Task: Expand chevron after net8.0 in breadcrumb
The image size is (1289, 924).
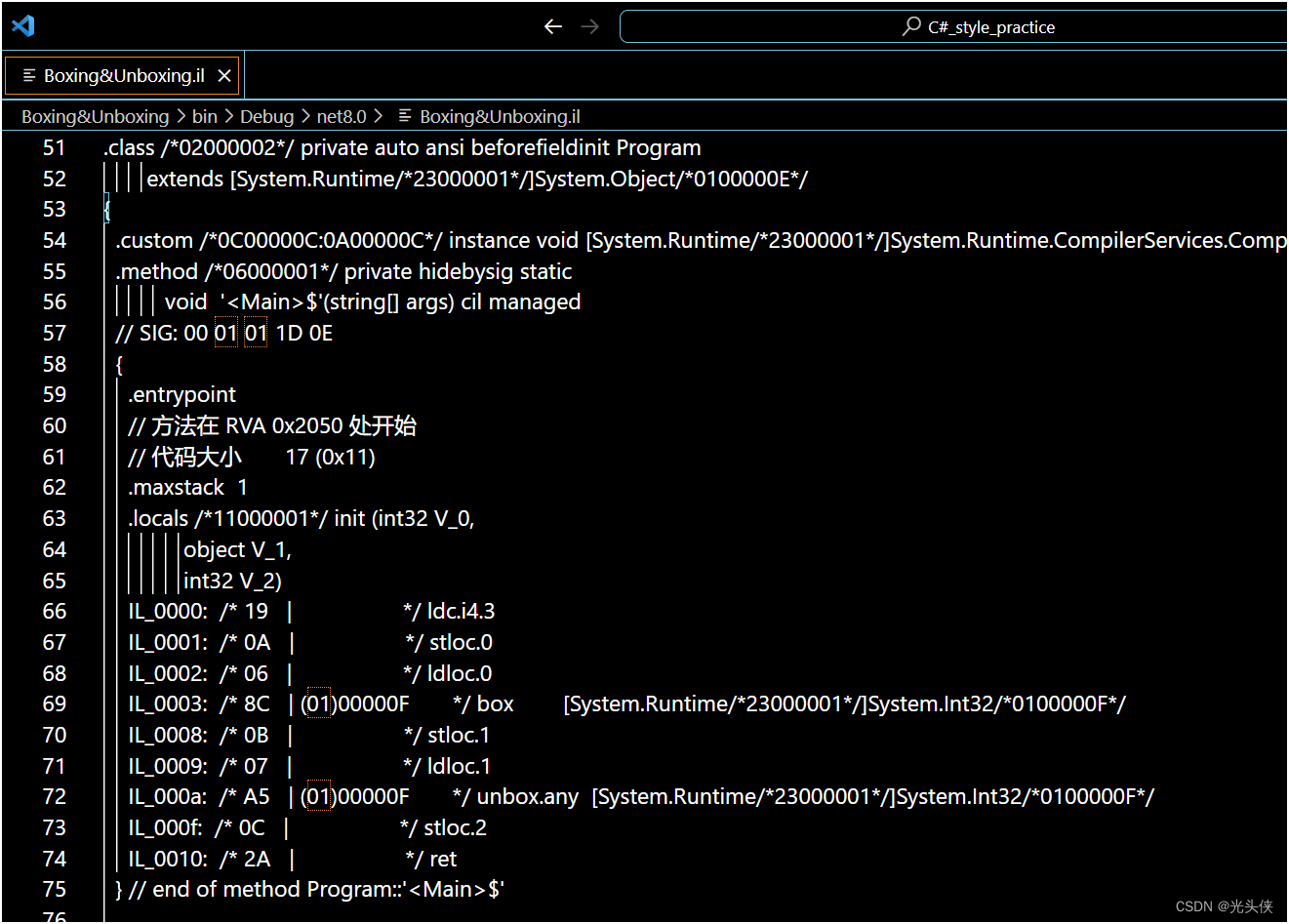Action: click(x=379, y=116)
